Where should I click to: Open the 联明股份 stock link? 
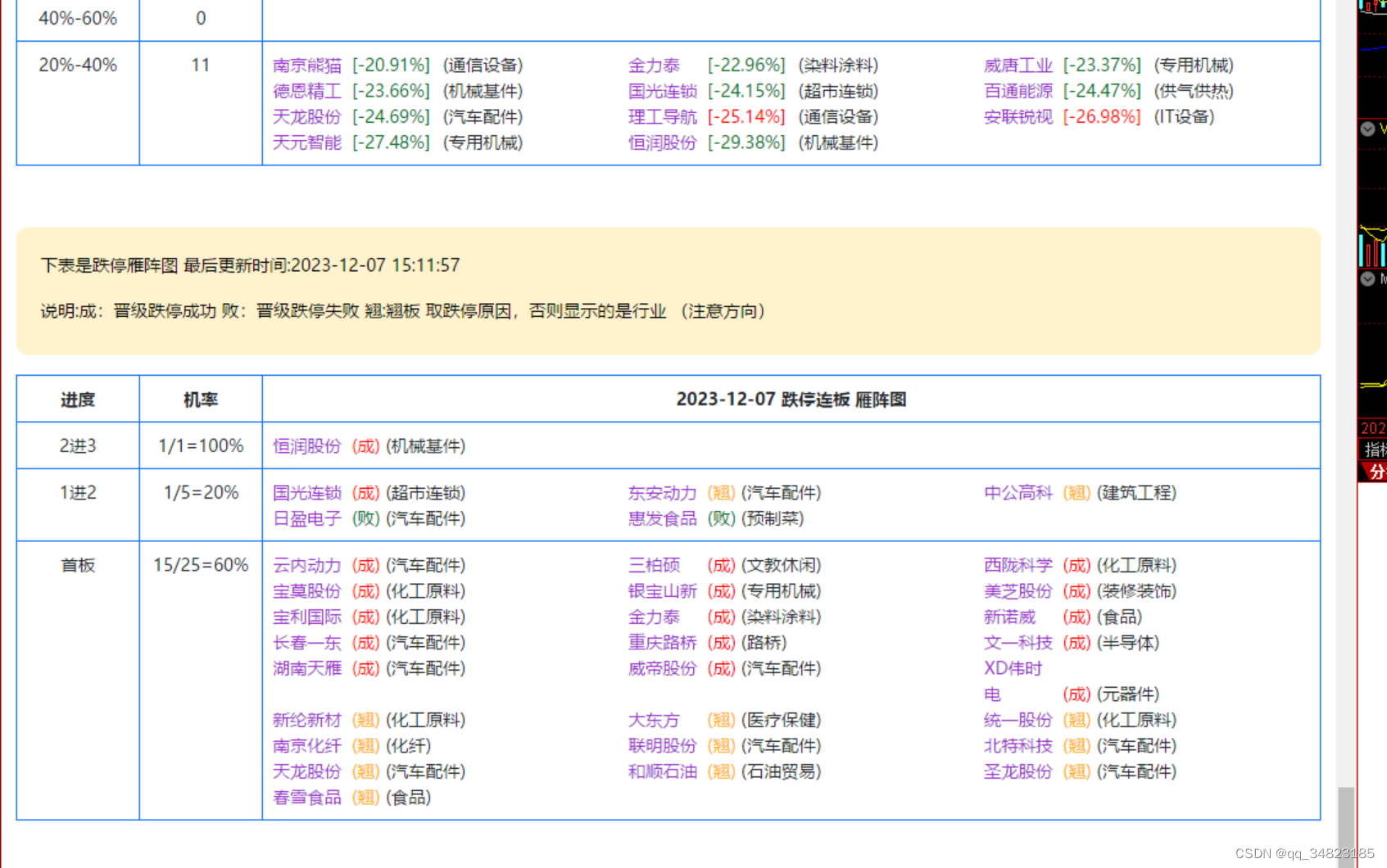[662, 746]
